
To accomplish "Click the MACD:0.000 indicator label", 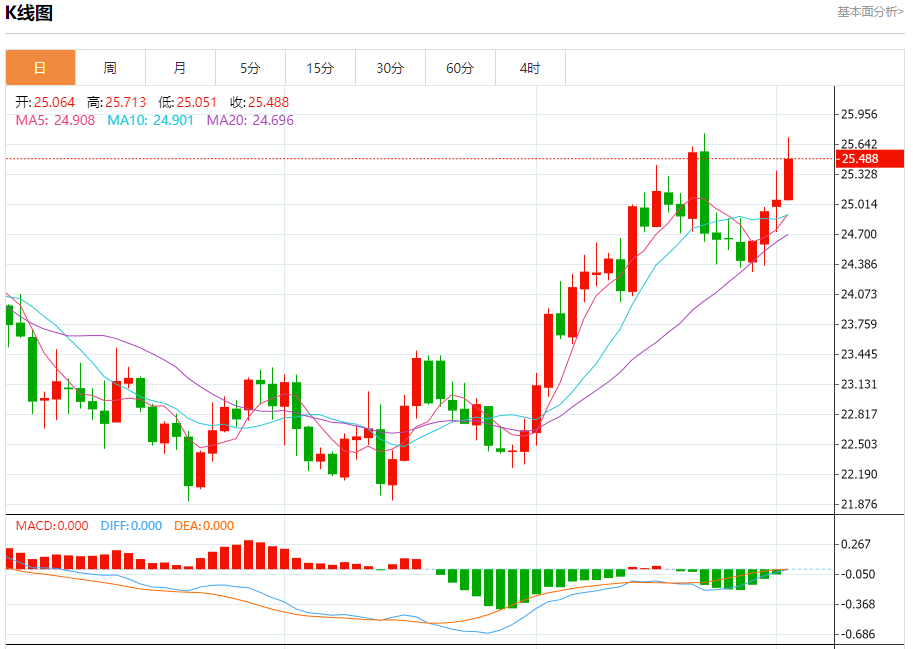I will (52, 526).
